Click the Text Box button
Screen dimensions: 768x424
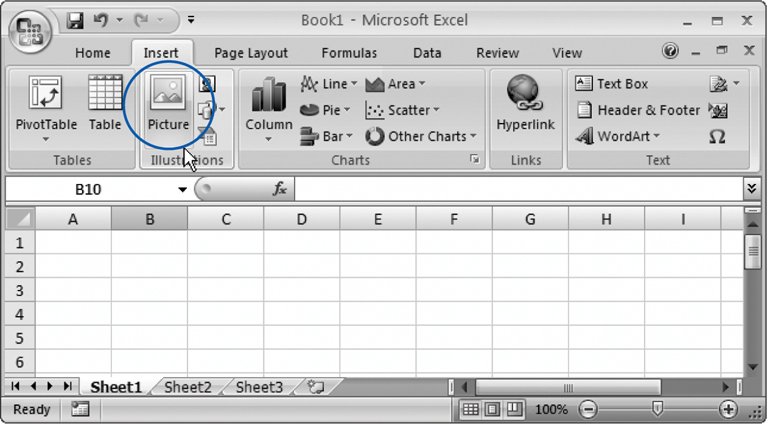(612, 84)
